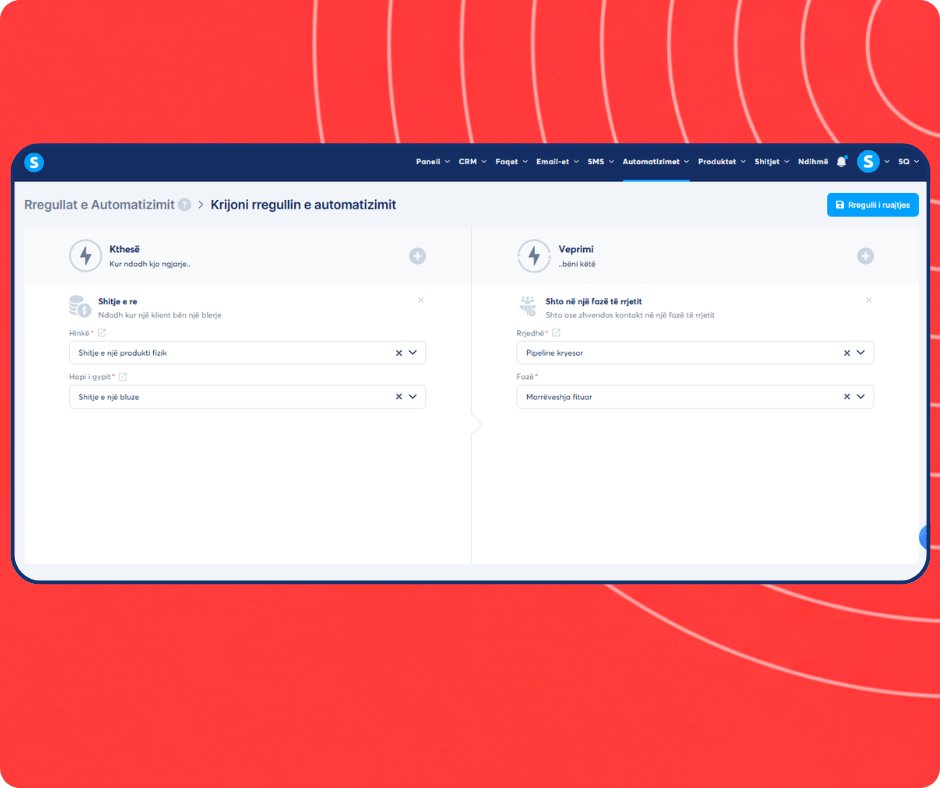This screenshot has width=940, height=788.
Task: Open the Automatizimet menu
Action: click(656, 162)
